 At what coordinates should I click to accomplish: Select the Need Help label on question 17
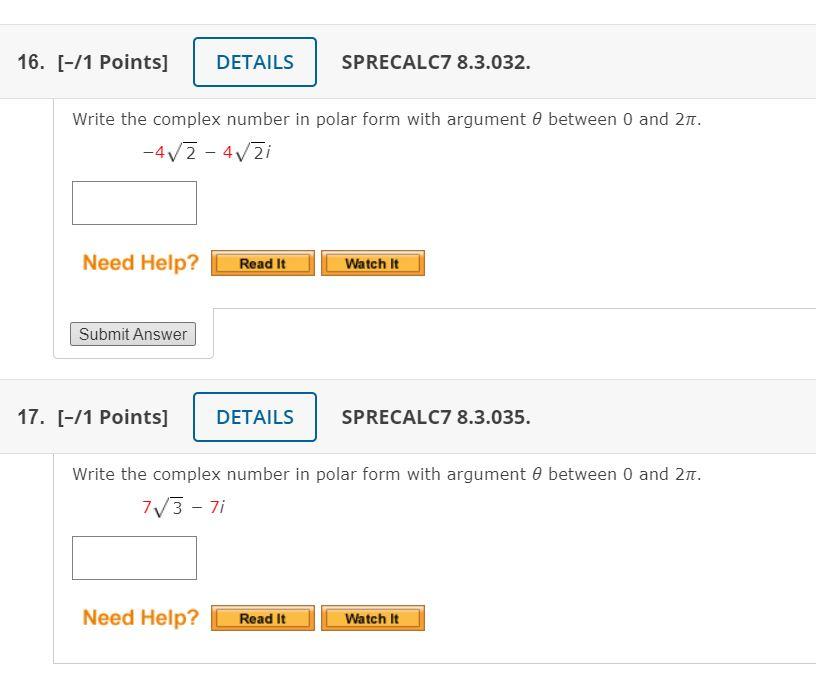pyautogui.click(x=140, y=617)
